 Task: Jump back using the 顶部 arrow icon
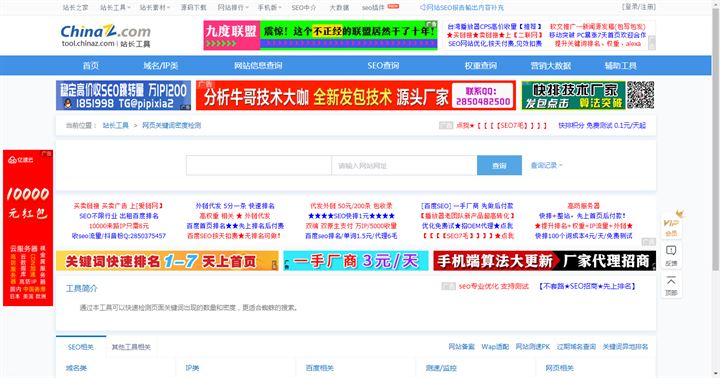click(x=671, y=286)
